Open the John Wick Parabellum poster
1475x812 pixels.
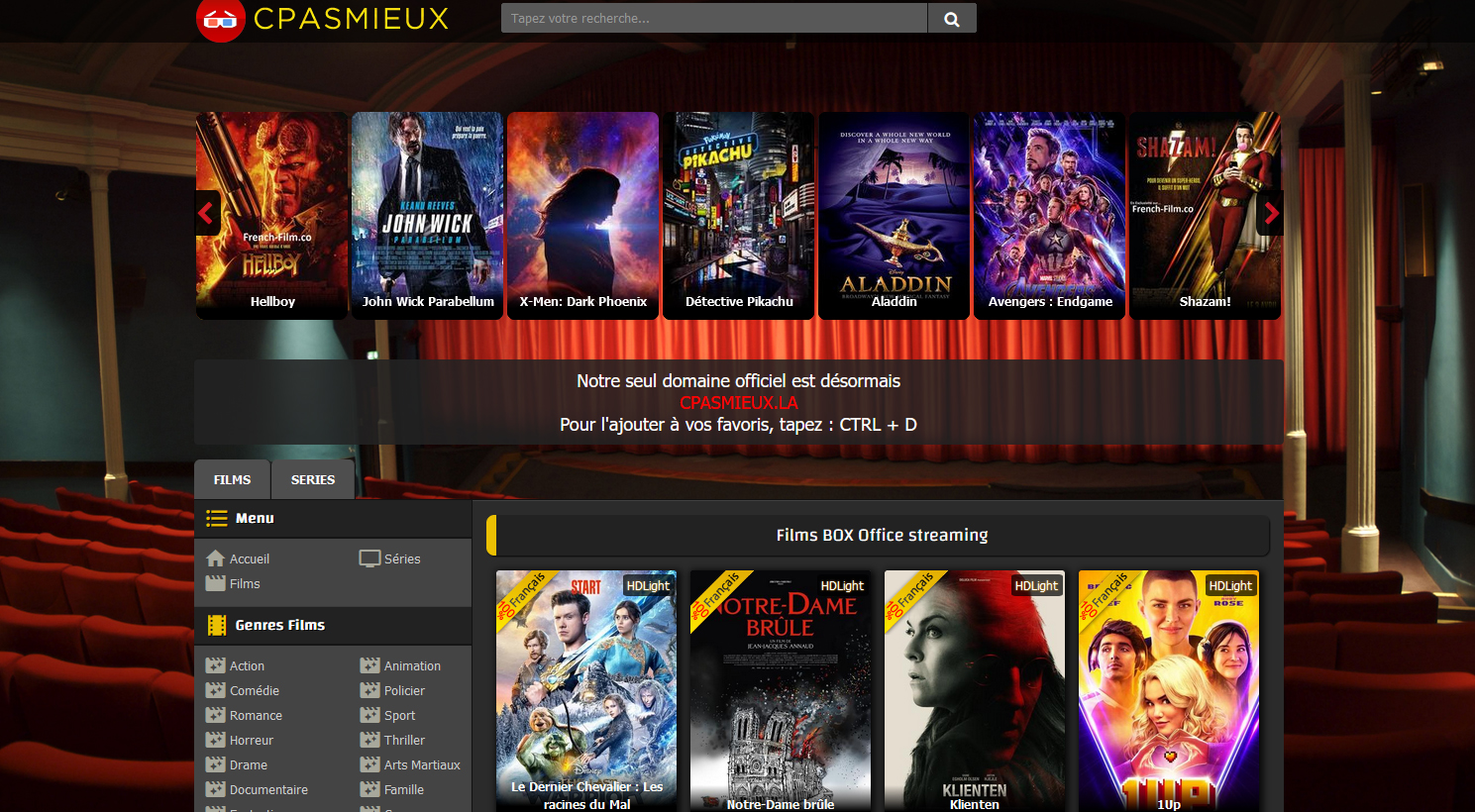pos(427,215)
